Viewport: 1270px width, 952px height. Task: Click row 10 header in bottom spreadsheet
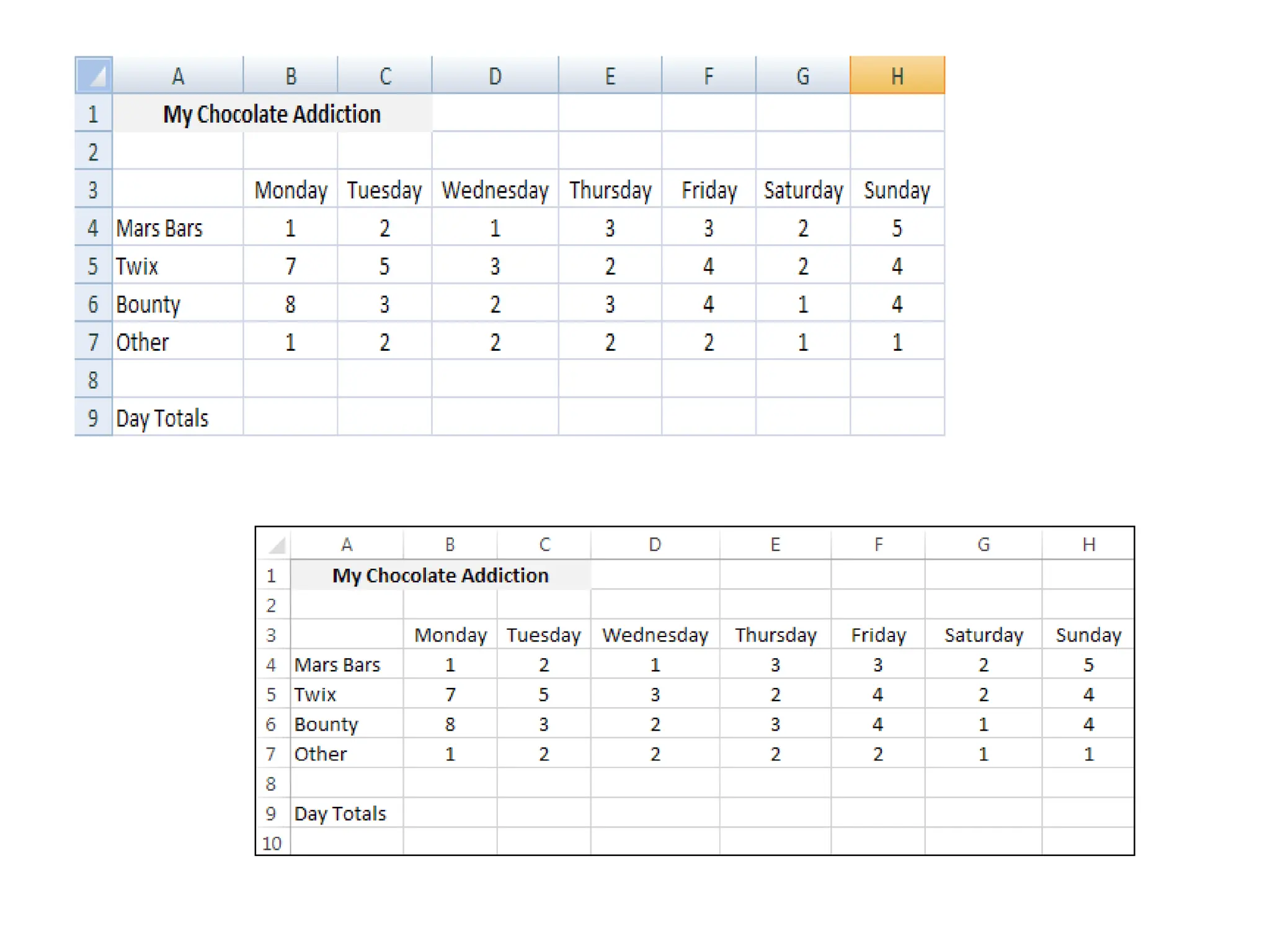pos(272,843)
